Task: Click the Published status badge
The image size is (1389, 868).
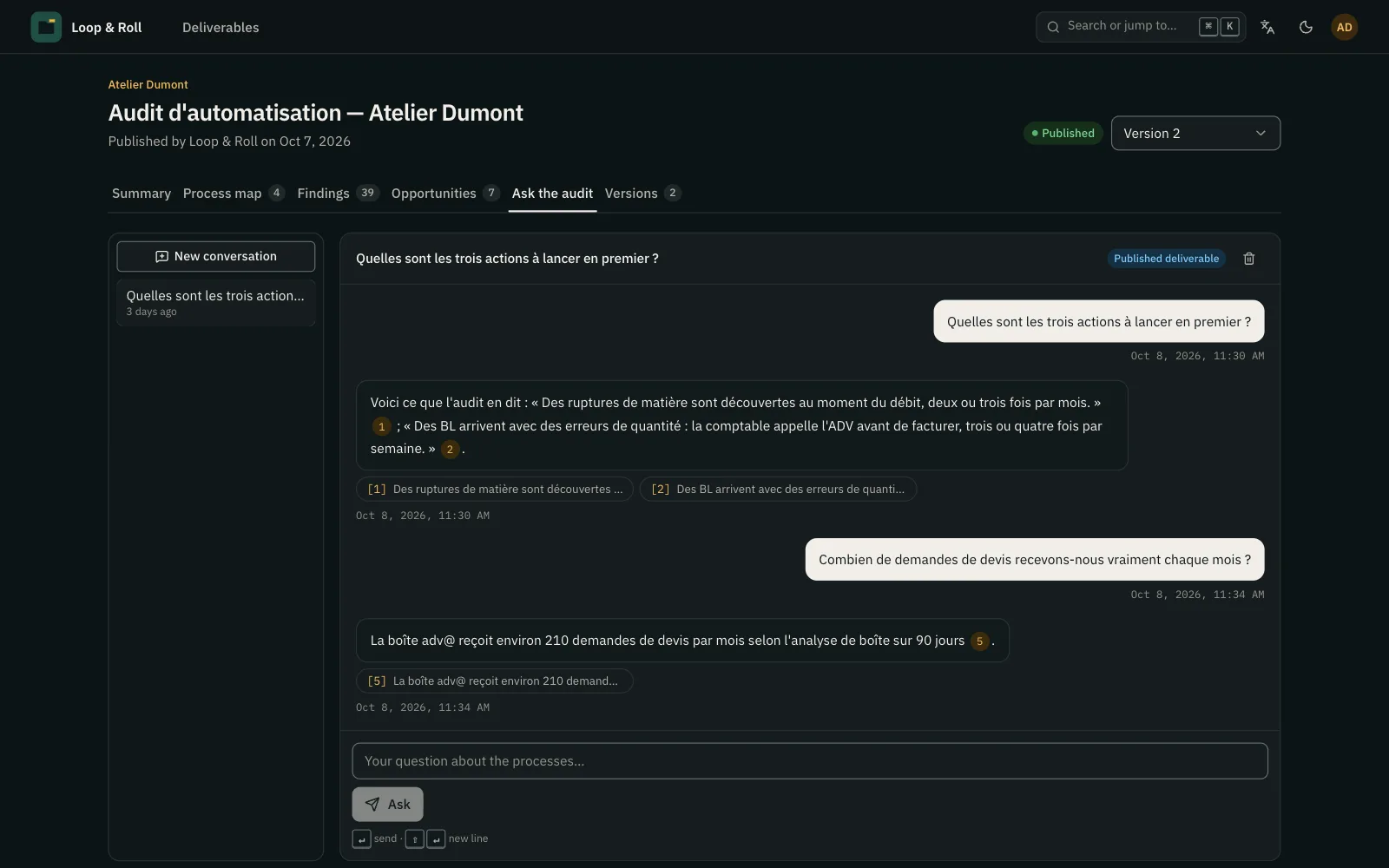Action: pos(1063,133)
